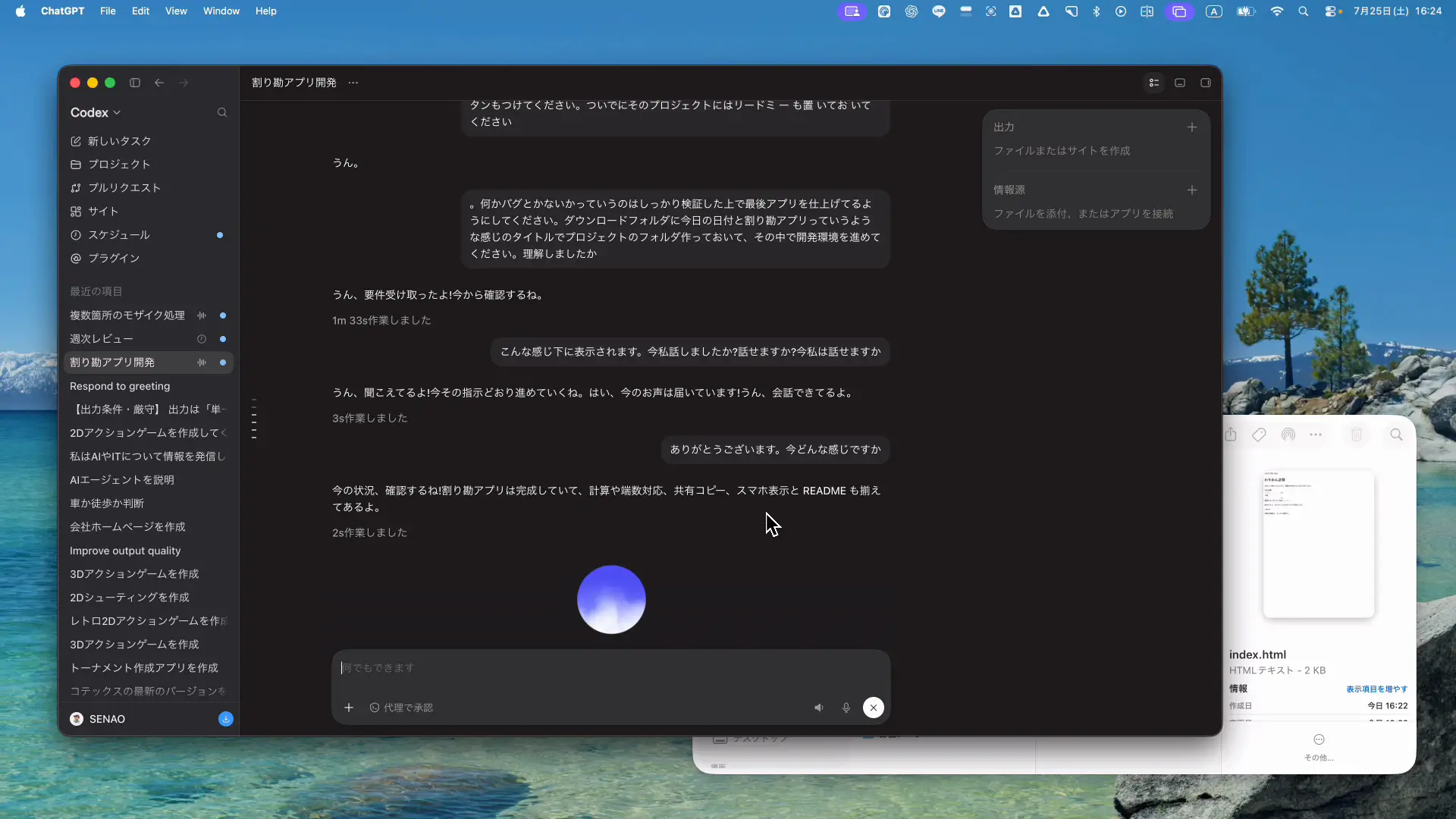This screenshot has width=1456, height=819.
Task: Click the conversation outline markers
Action: 254,419
